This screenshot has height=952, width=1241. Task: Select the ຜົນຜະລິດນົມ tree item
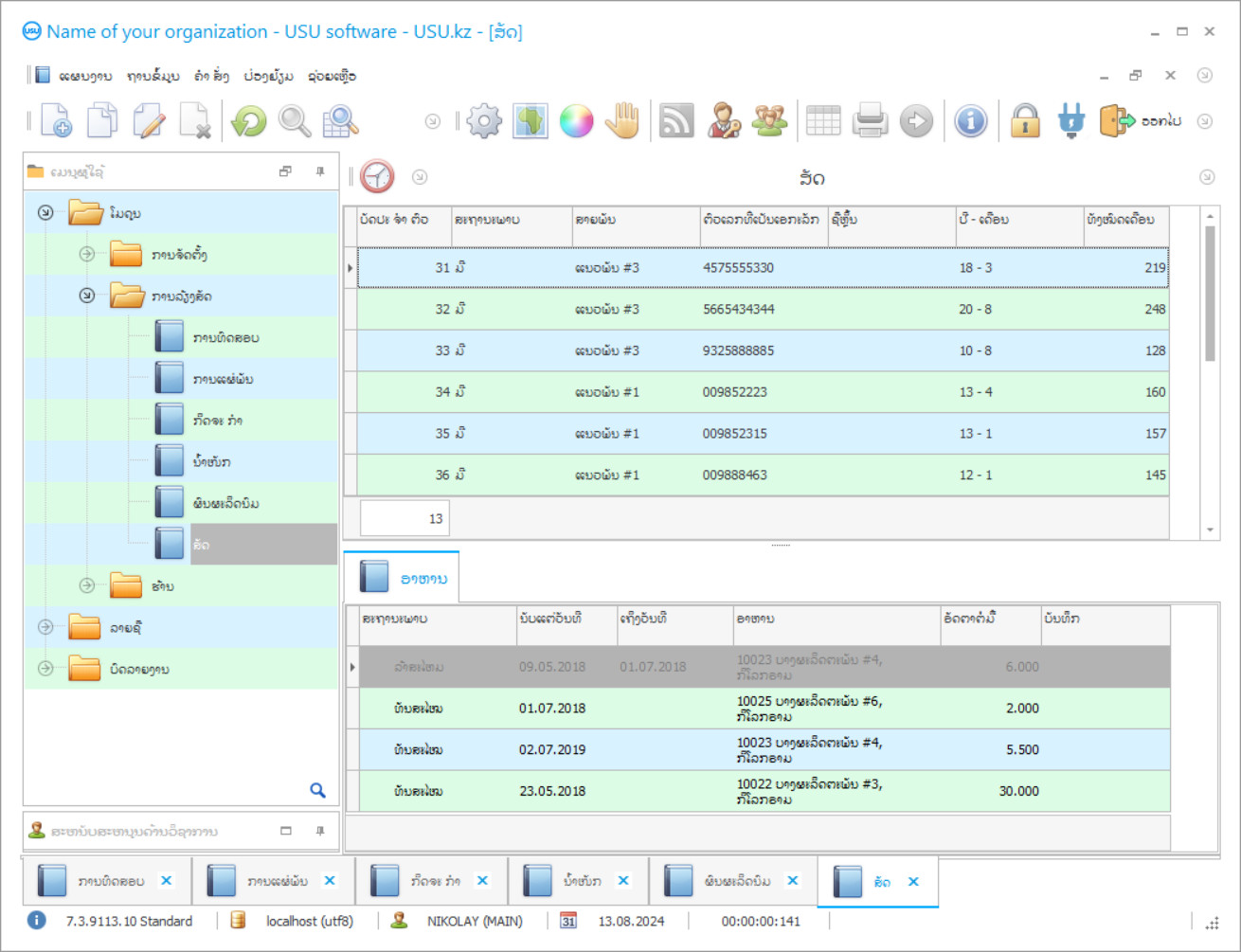pos(225,503)
